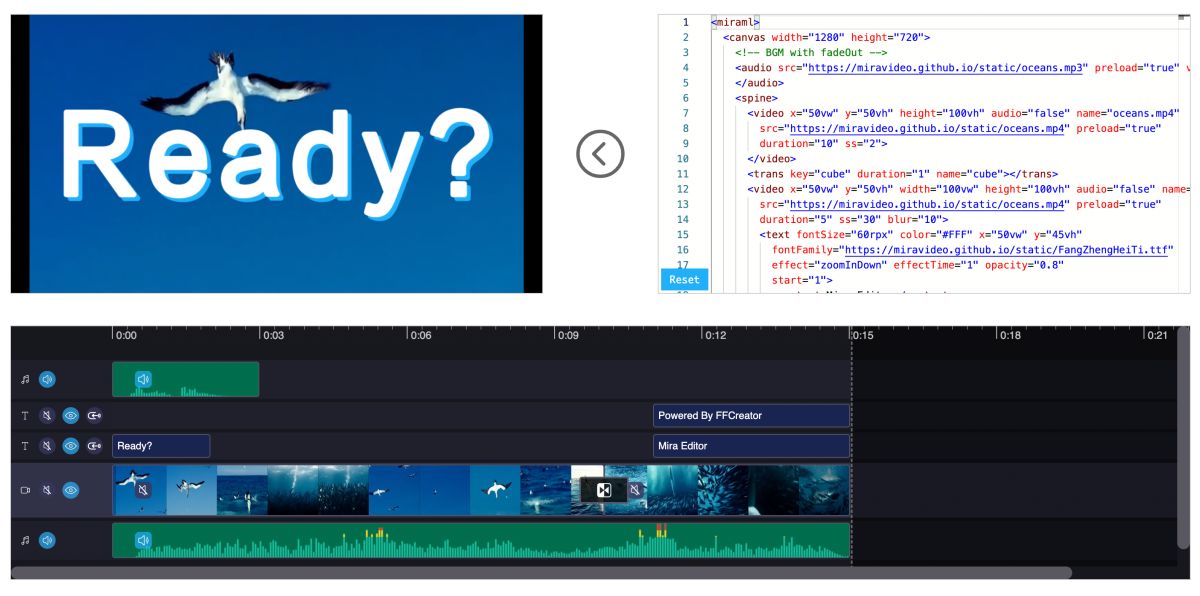Jump to the 0:03 mark on the ruler
The image size is (1200, 596).
click(272, 335)
